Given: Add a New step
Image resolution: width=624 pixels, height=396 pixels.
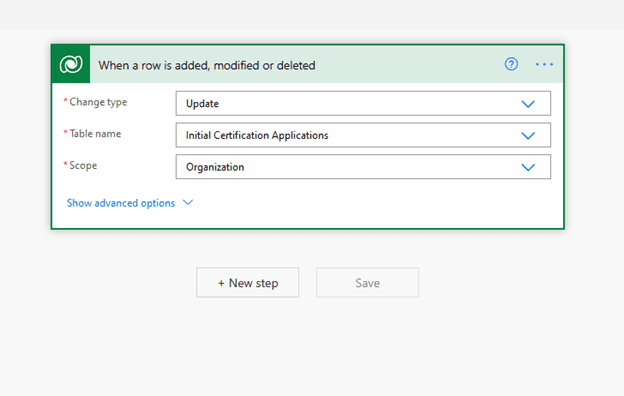Looking at the screenshot, I should 248,283.
